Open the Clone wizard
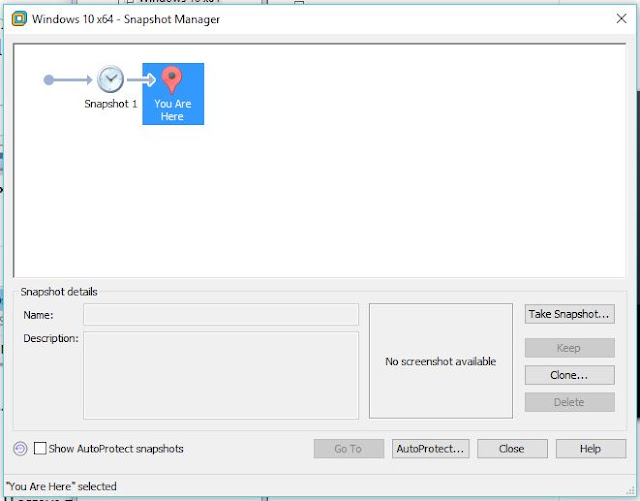The image size is (640, 501). tap(569, 375)
